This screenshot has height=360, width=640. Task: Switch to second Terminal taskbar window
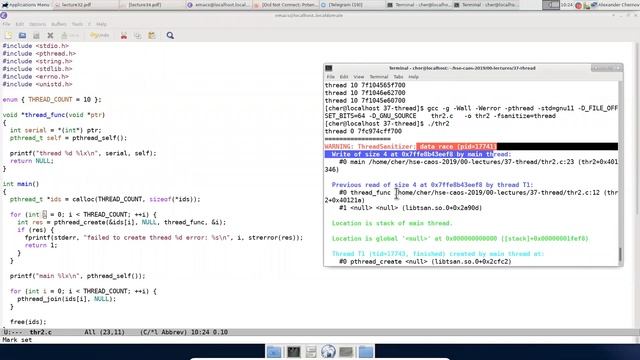(x=485, y=5)
